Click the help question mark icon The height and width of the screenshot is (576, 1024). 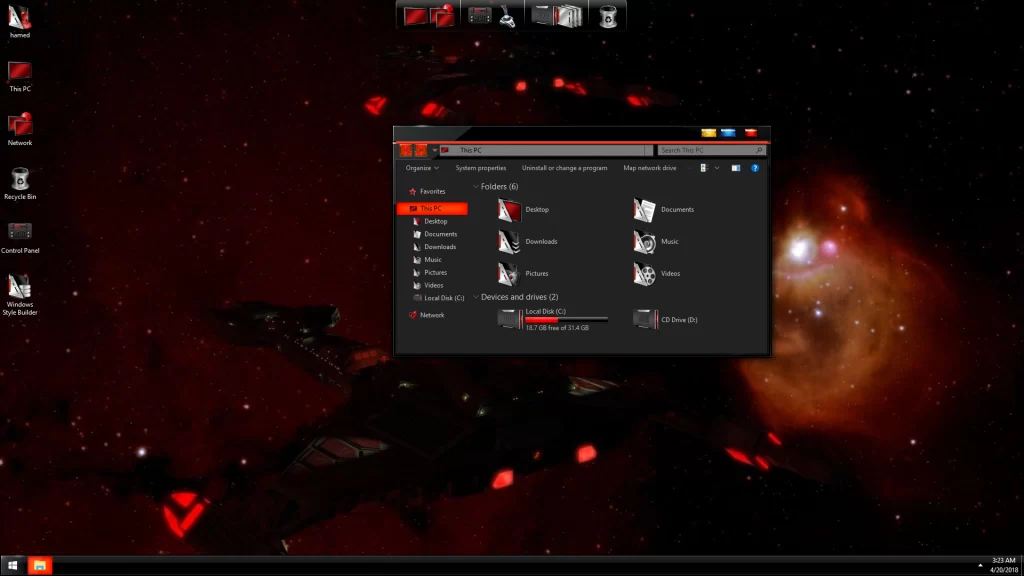(755, 168)
